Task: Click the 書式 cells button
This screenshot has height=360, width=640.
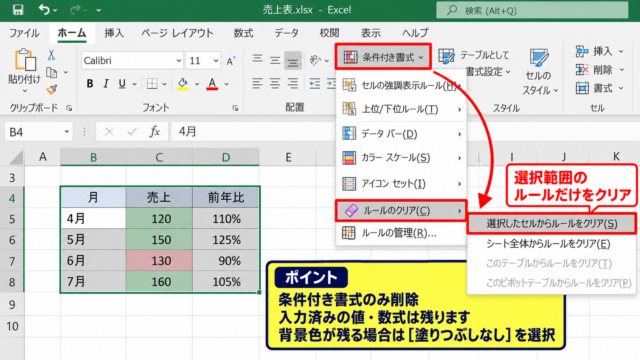Action: pyautogui.click(x=599, y=88)
